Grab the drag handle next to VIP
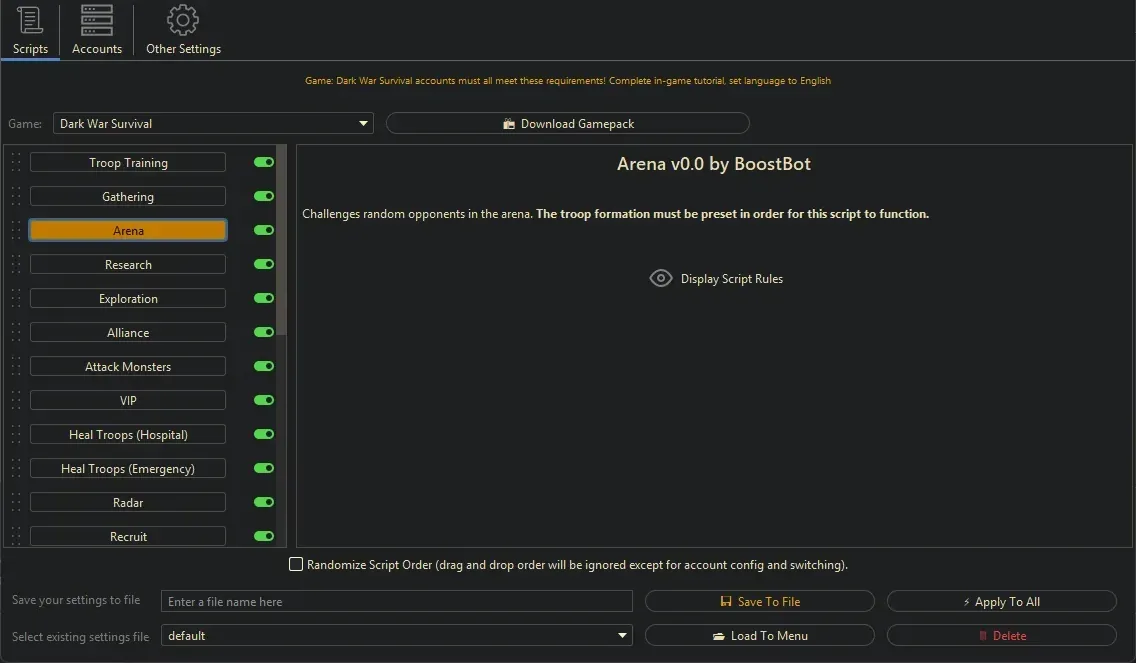Image resolution: width=1136 pixels, height=663 pixels. 16,401
